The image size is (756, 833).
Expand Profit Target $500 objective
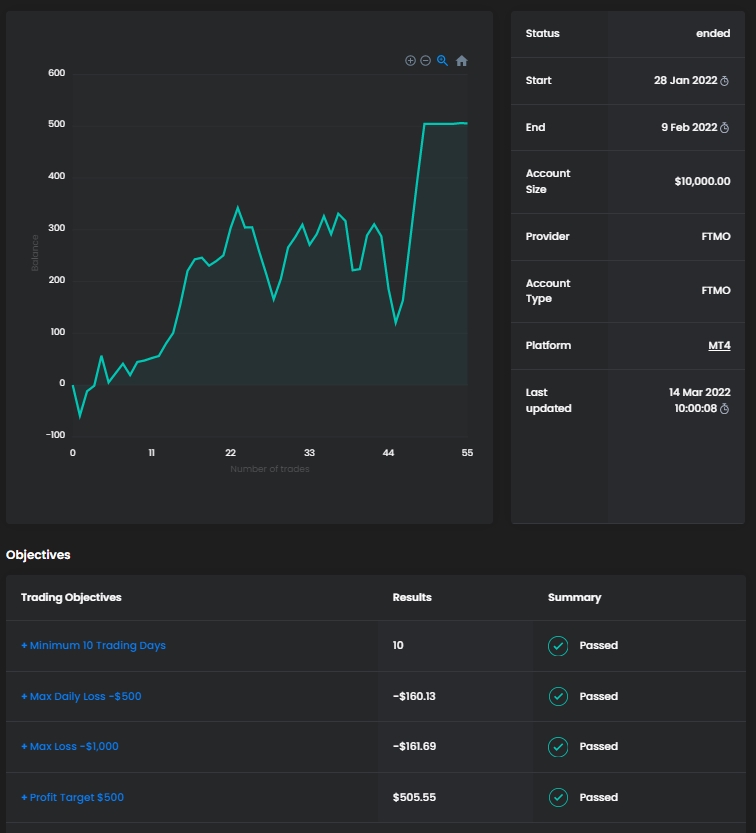[x=72, y=797]
